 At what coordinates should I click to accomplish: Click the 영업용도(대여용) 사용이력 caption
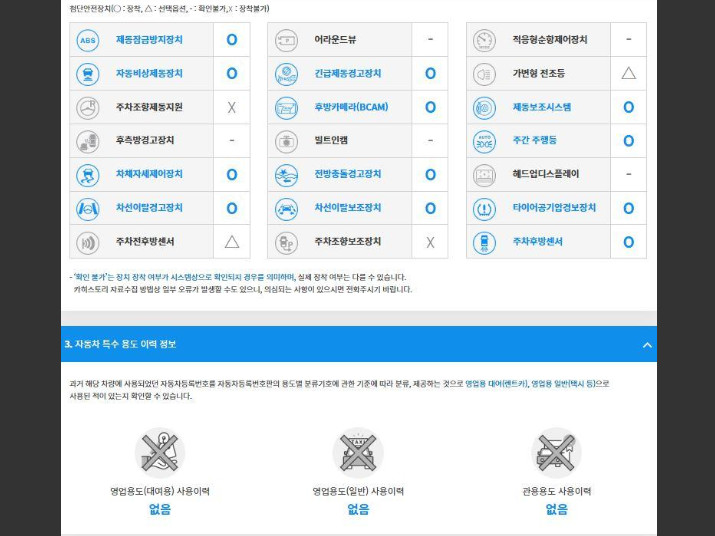160,491
